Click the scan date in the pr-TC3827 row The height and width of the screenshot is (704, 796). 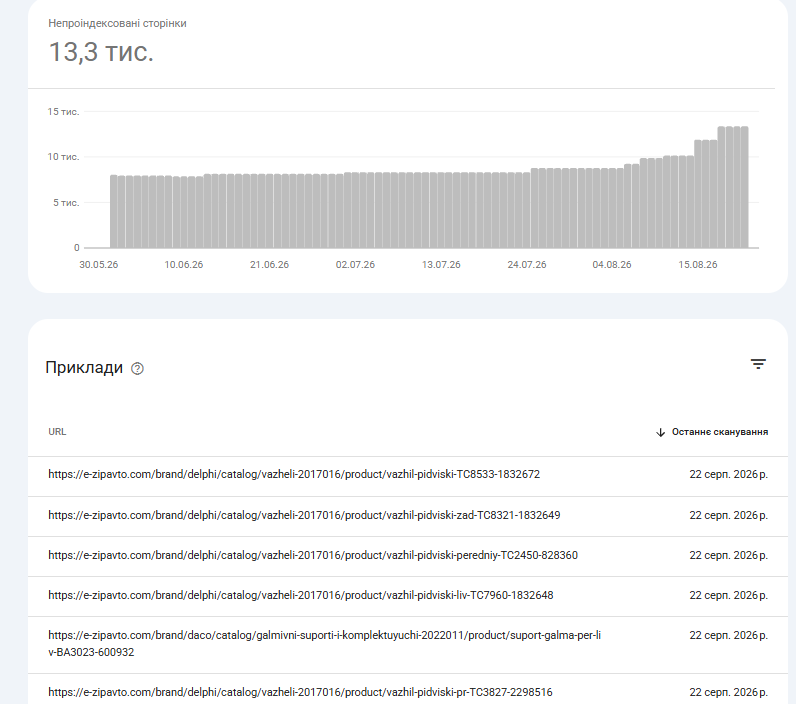coord(728,692)
